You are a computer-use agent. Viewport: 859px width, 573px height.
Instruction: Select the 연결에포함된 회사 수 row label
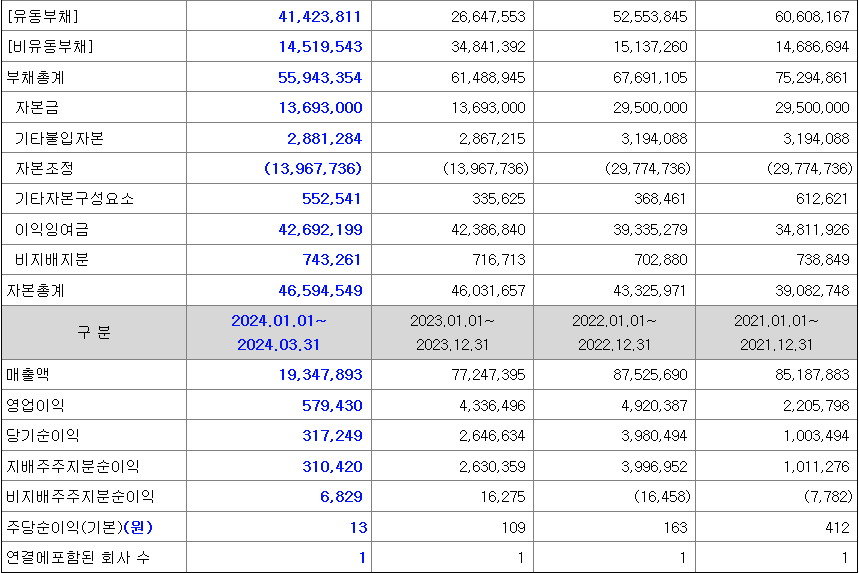pos(78,557)
